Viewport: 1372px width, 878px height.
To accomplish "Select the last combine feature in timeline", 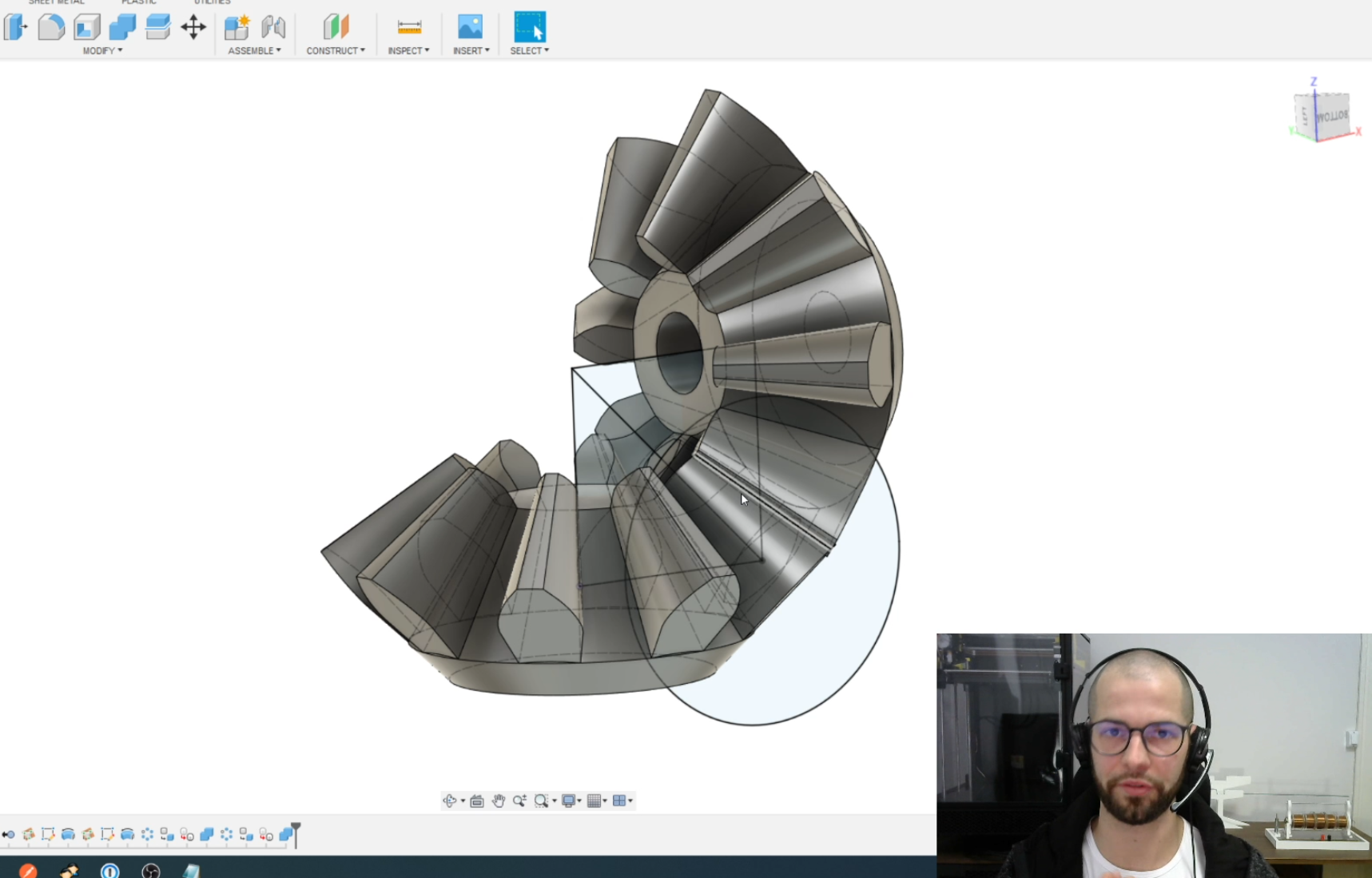I will tap(285, 835).
